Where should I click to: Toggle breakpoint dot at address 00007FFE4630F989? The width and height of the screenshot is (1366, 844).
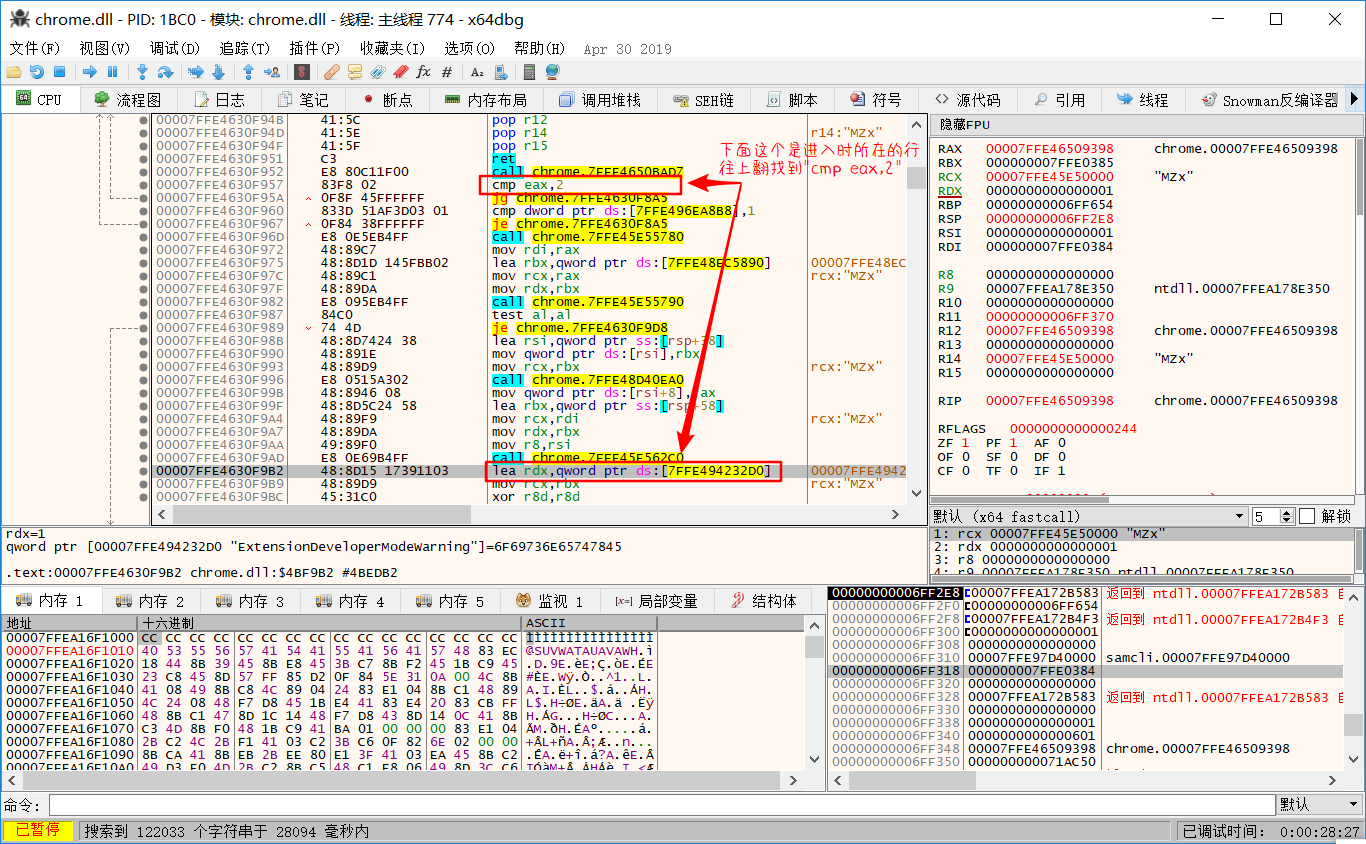click(144, 328)
